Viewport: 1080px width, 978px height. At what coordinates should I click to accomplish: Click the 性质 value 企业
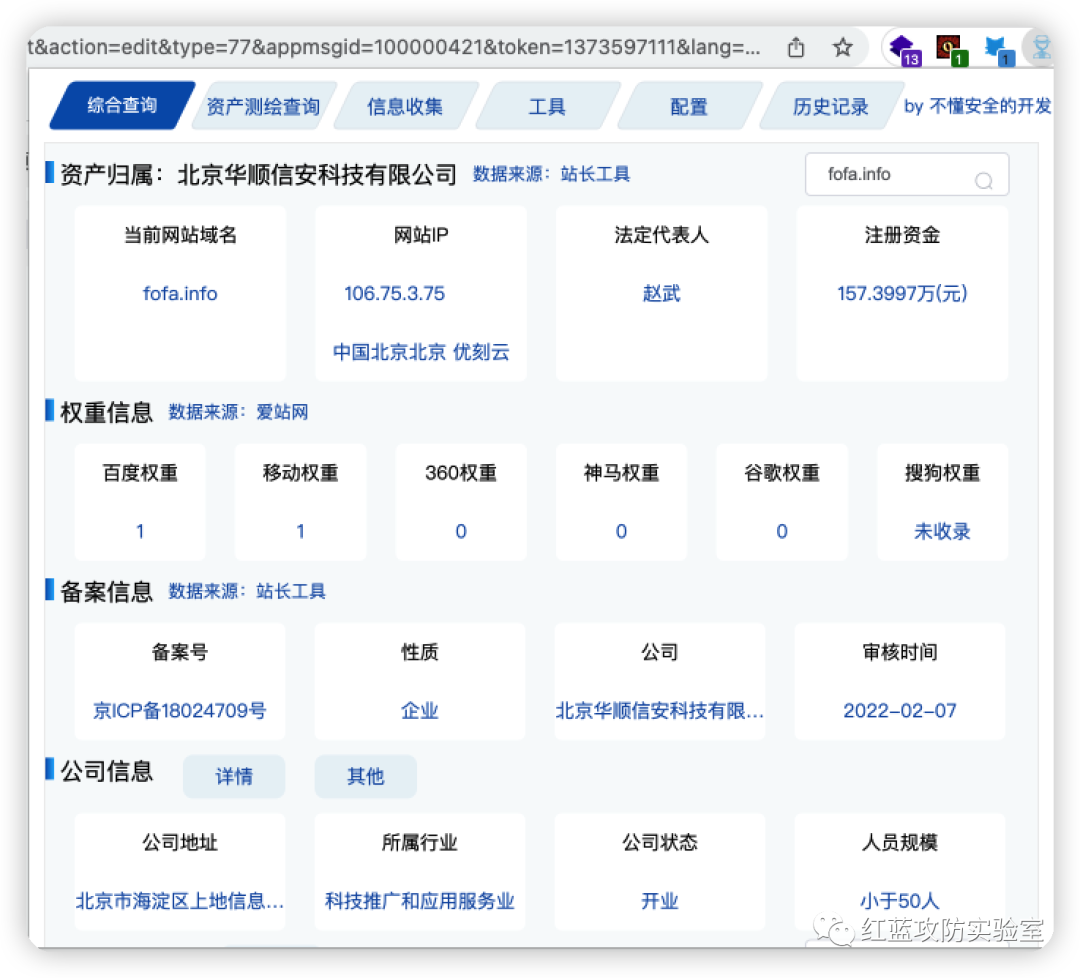[419, 710]
